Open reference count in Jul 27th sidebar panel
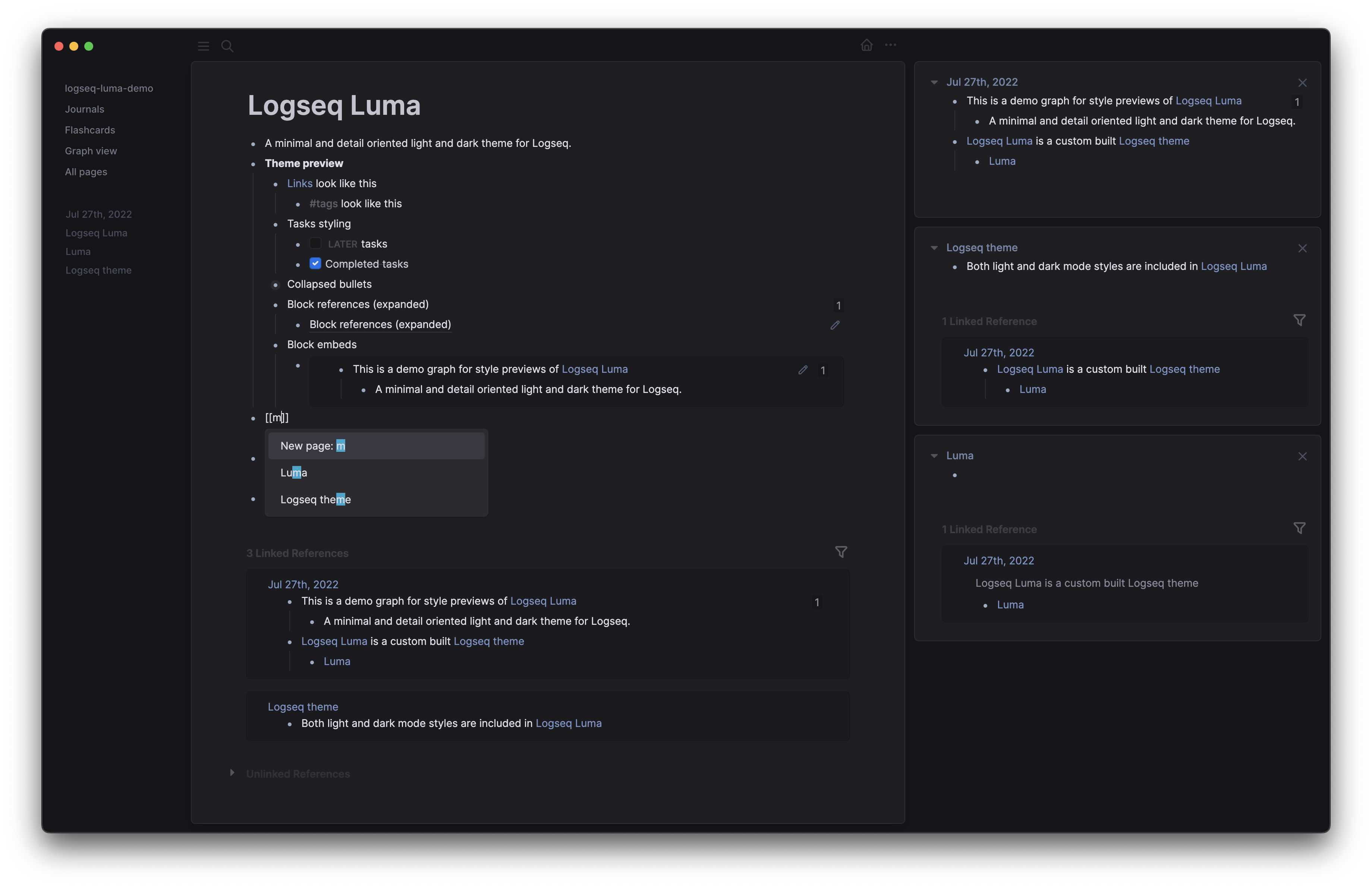The height and width of the screenshot is (888, 1372). coord(1297,102)
